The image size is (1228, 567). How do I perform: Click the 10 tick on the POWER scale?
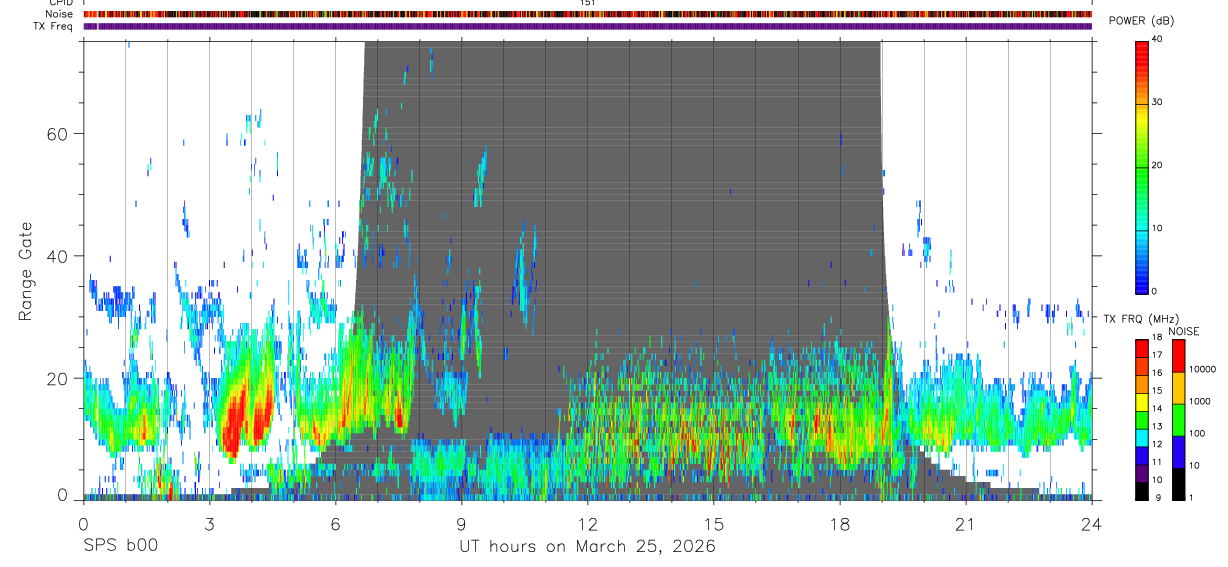click(1157, 228)
